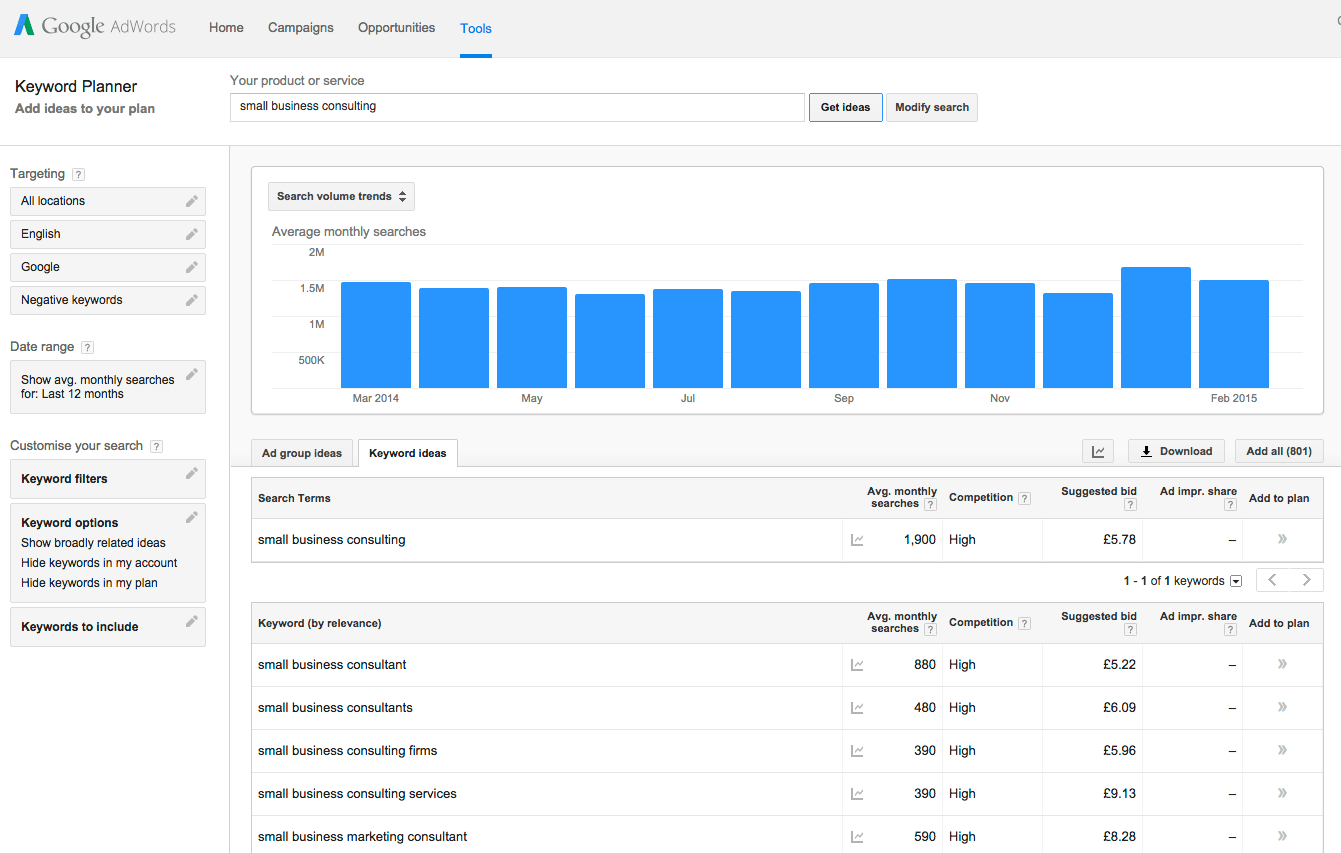Viewport: 1341px width, 853px height.
Task: Click Hide keywords in my plan text
Action: click(x=89, y=583)
